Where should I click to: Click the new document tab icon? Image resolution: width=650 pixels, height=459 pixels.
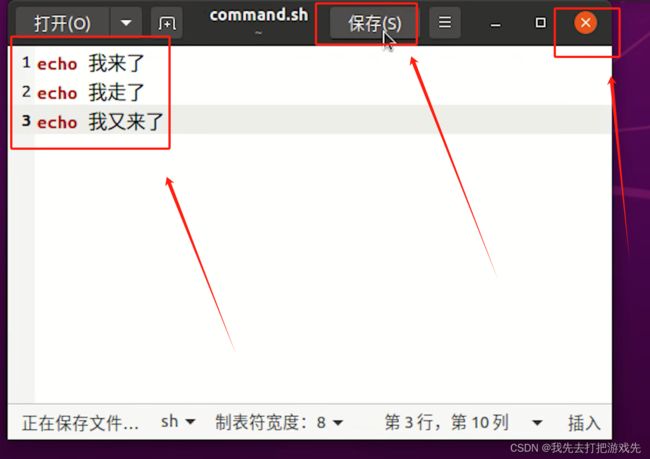point(167,23)
